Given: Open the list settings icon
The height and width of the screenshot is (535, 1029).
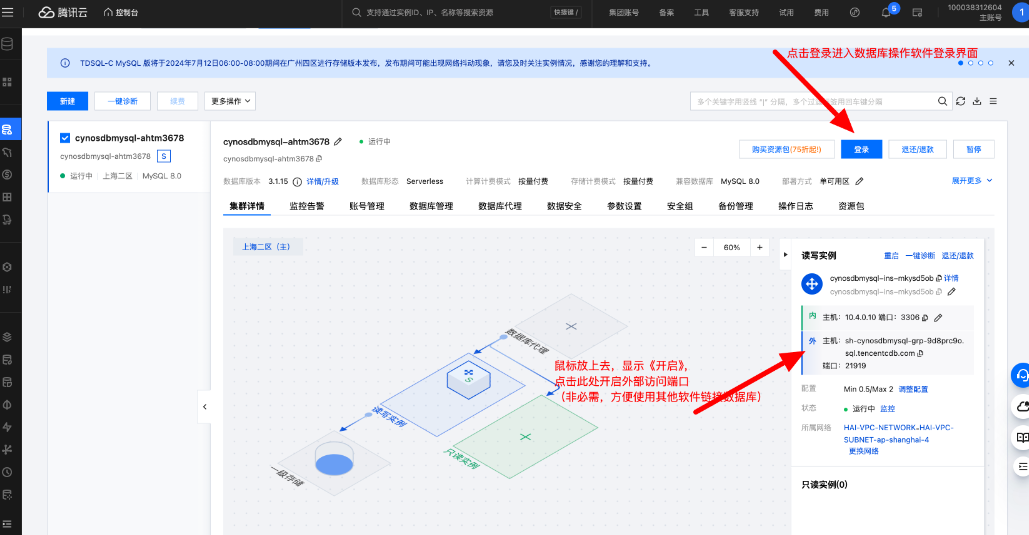Looking at the screenshot, I should pyautogui.click(x=994, y=101).
